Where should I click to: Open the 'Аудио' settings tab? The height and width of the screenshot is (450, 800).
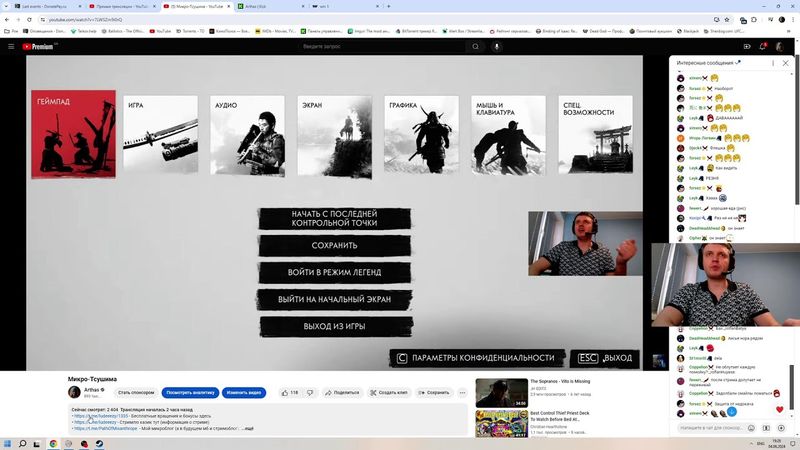pos(247,136)
